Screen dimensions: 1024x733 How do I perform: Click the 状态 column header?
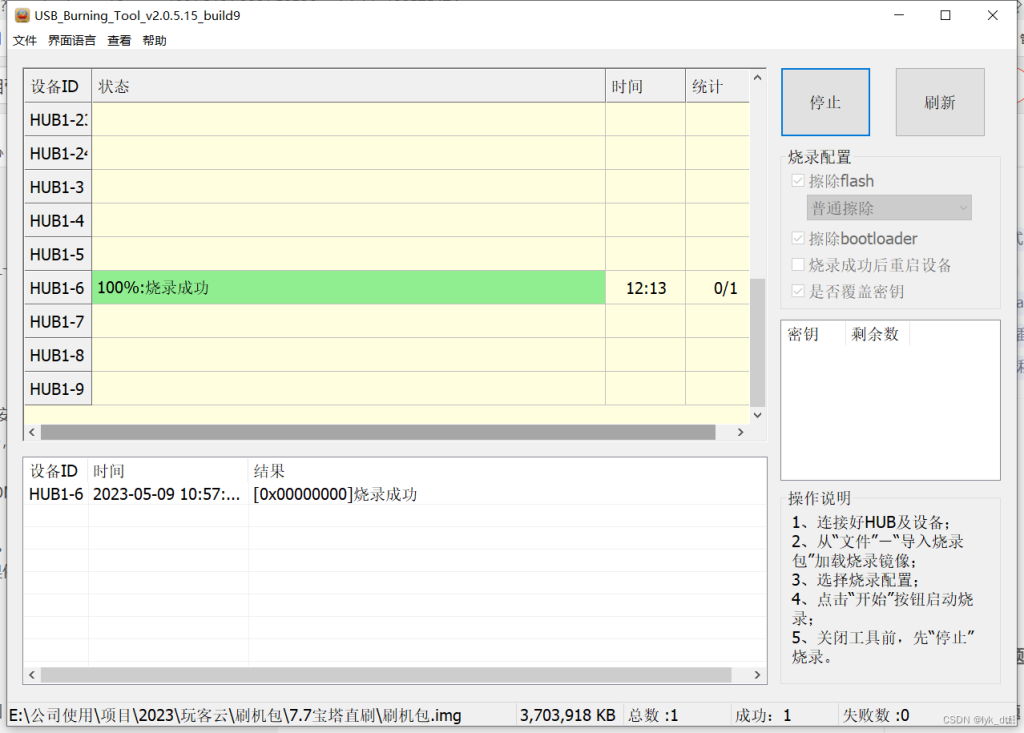point(348,86)
